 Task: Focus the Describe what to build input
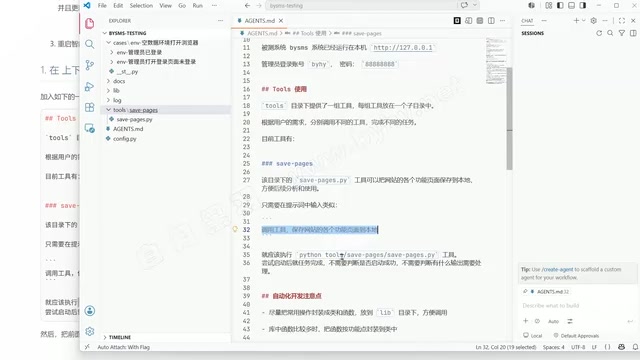[x=576, y=305]
